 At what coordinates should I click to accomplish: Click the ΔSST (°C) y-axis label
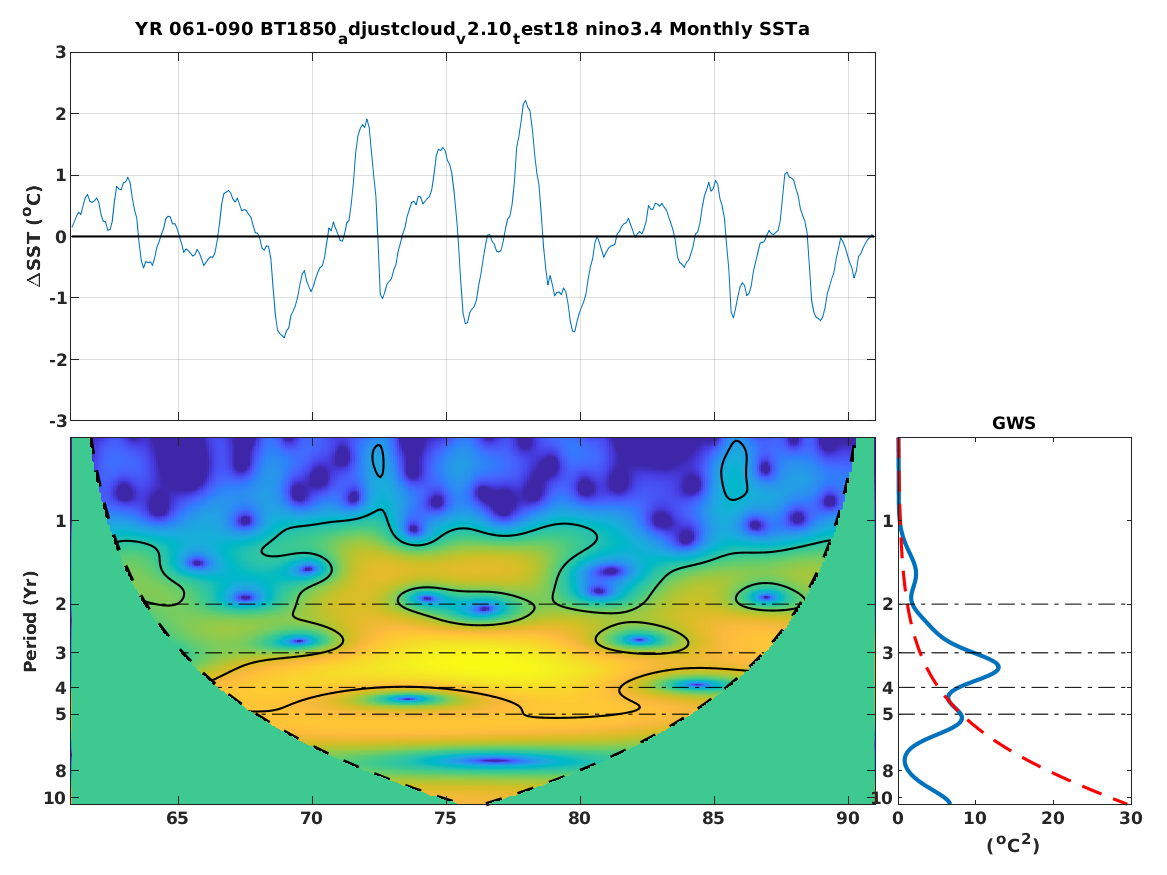point(34,237)
